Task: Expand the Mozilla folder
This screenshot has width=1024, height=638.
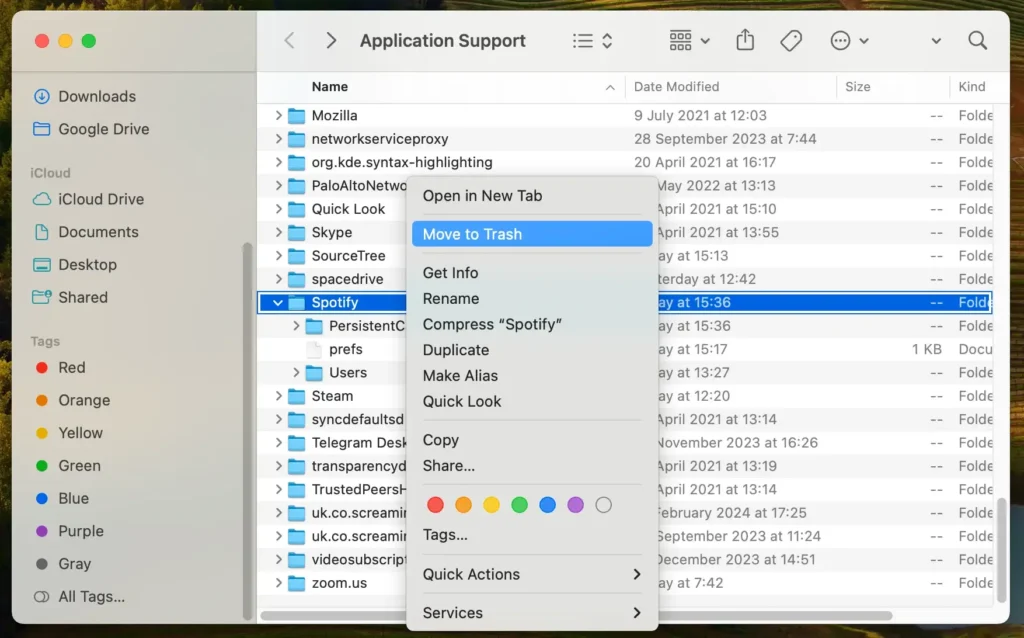Action: 279,115
